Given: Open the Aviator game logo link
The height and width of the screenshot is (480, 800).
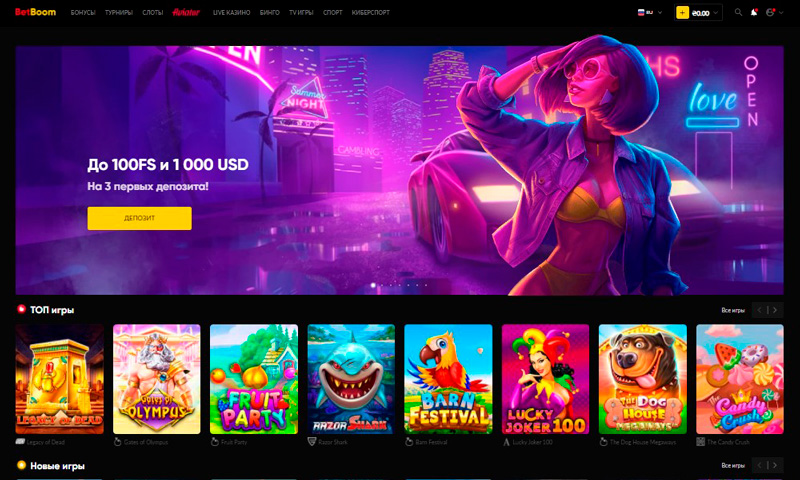Looking at the screenshot, I should pyautogui.click(x=186, y=12).
